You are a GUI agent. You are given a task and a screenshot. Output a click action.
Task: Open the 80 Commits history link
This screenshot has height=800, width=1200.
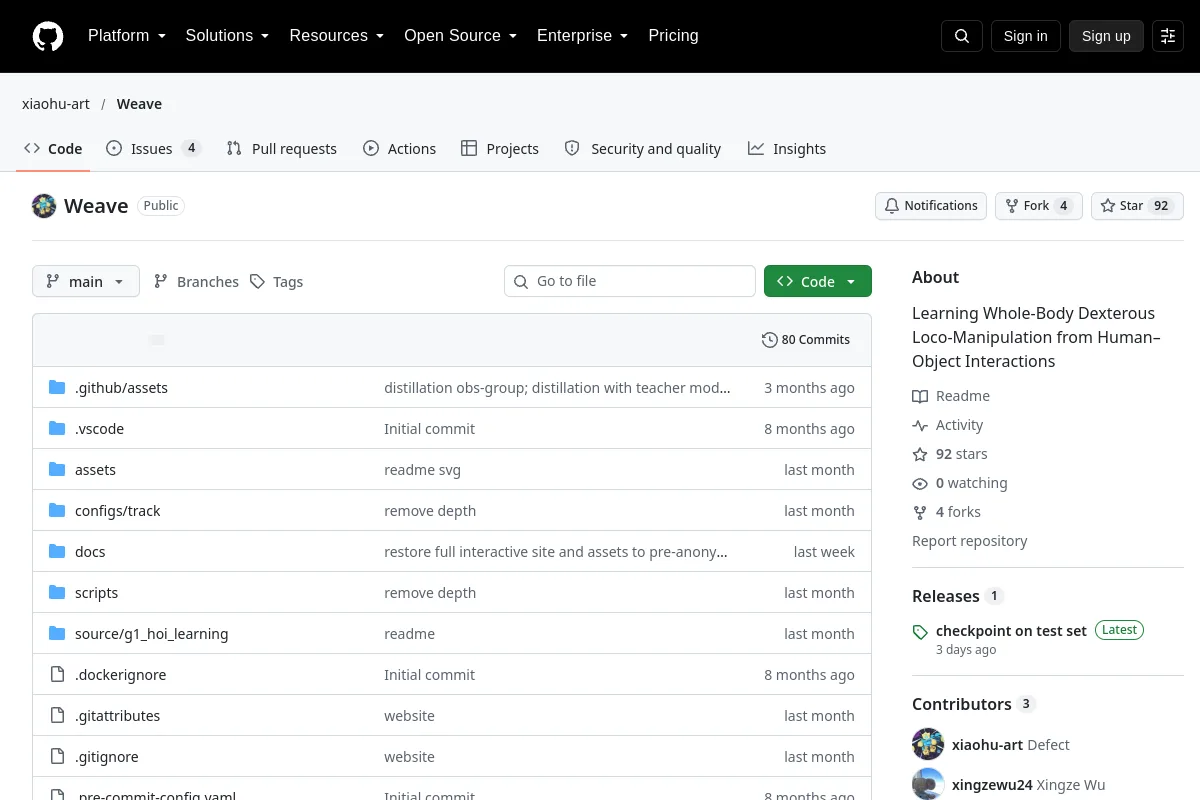coord(806,340)
